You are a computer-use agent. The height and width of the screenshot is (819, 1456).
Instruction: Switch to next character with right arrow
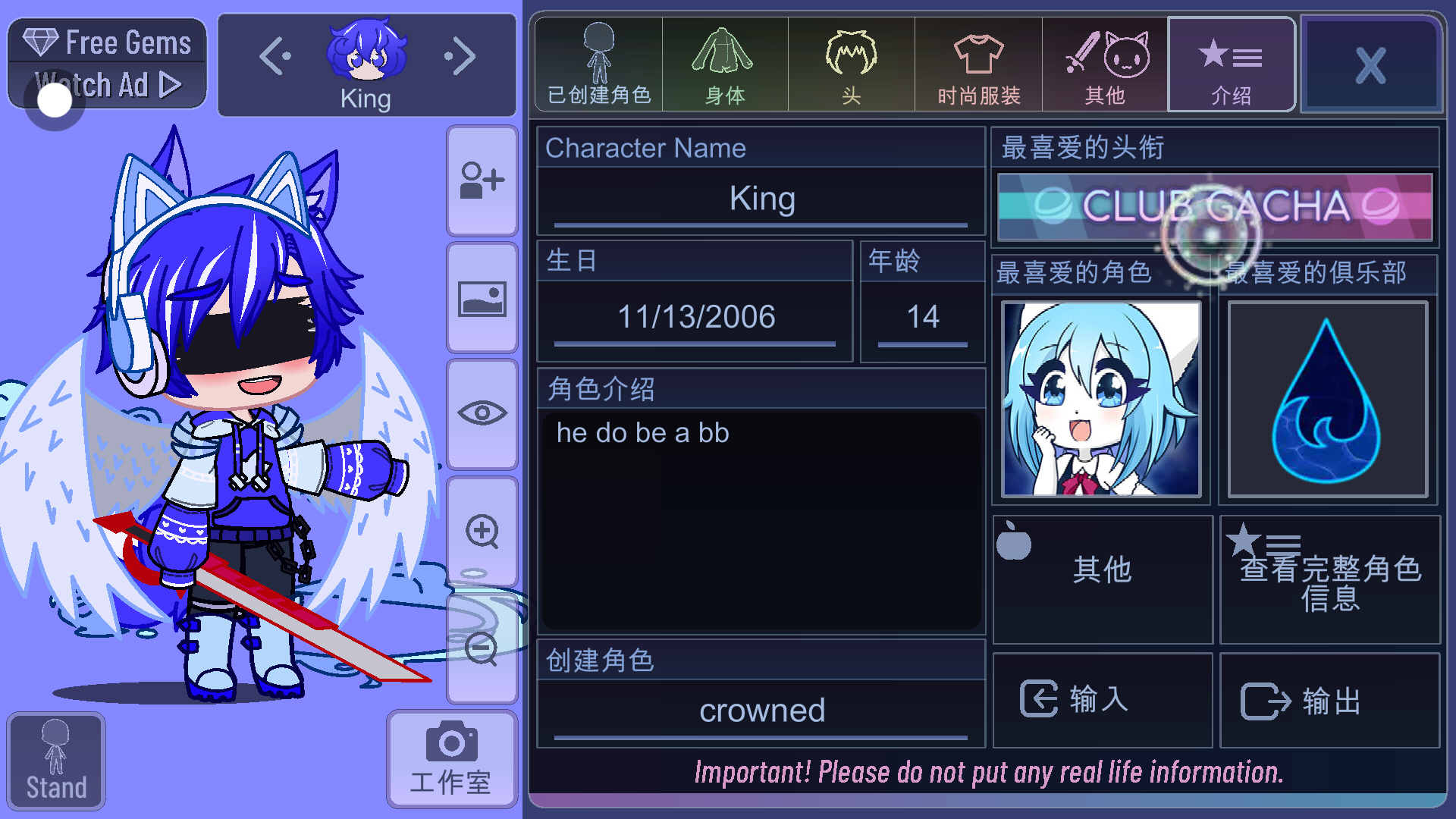point(460,57)
